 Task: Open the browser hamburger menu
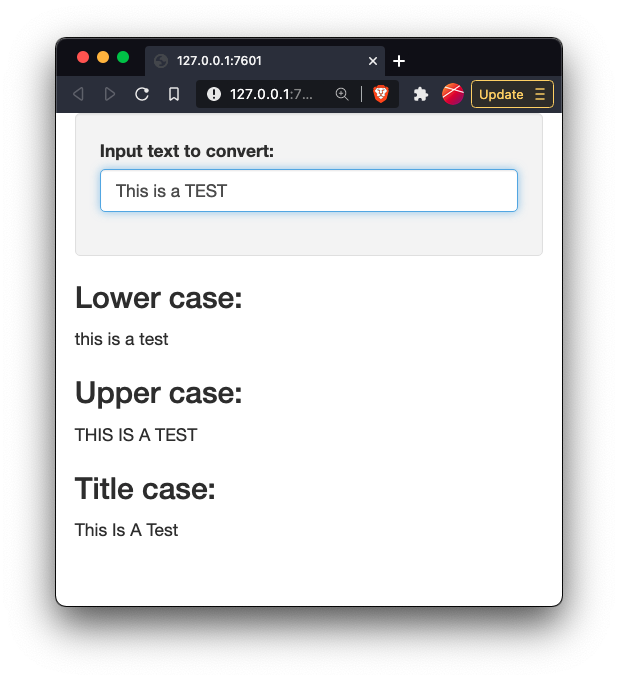[540, 94]
